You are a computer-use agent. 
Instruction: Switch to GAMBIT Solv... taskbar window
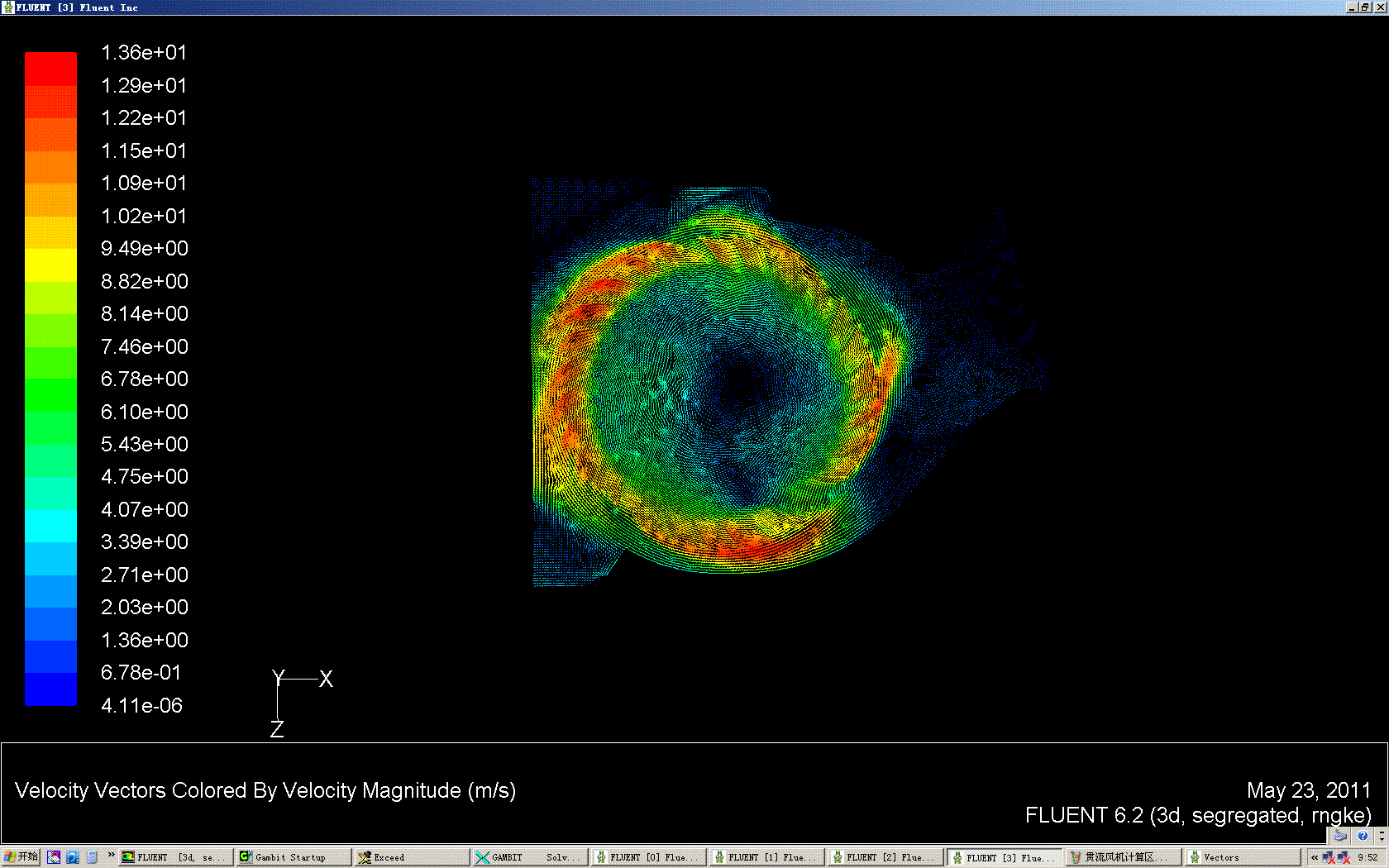tap(529, 857)
